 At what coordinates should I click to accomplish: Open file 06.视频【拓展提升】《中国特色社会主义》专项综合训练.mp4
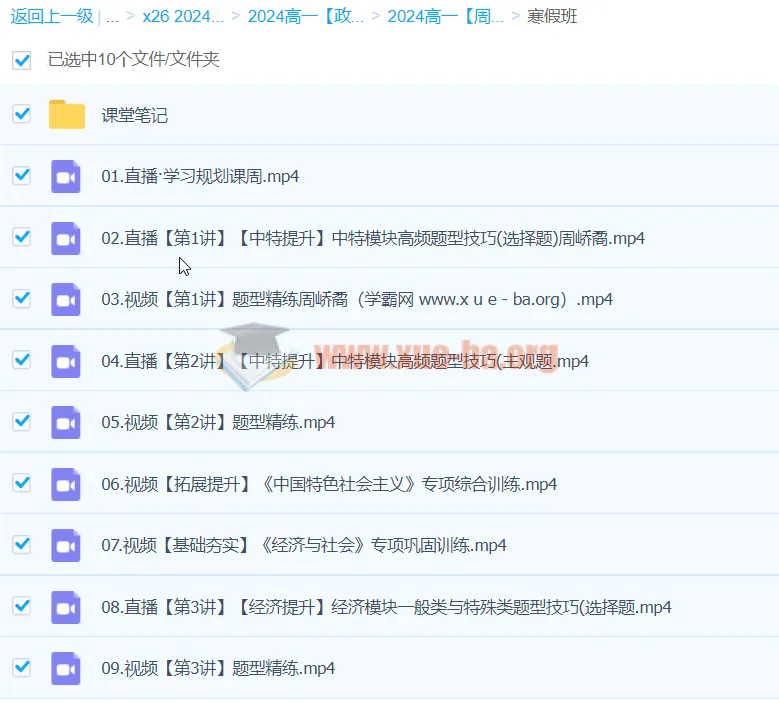[x=329, y=484]
